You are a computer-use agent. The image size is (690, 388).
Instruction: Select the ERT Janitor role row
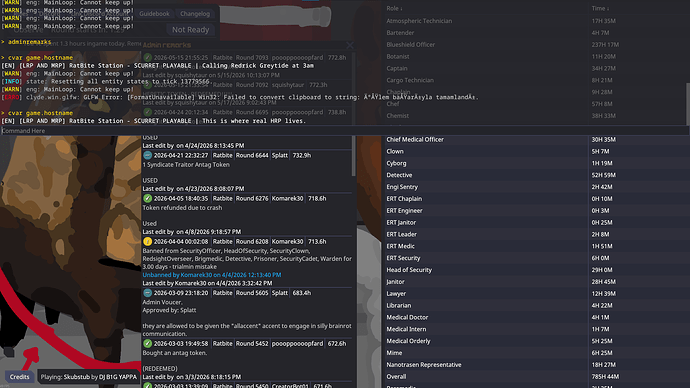tap(536, 223)
